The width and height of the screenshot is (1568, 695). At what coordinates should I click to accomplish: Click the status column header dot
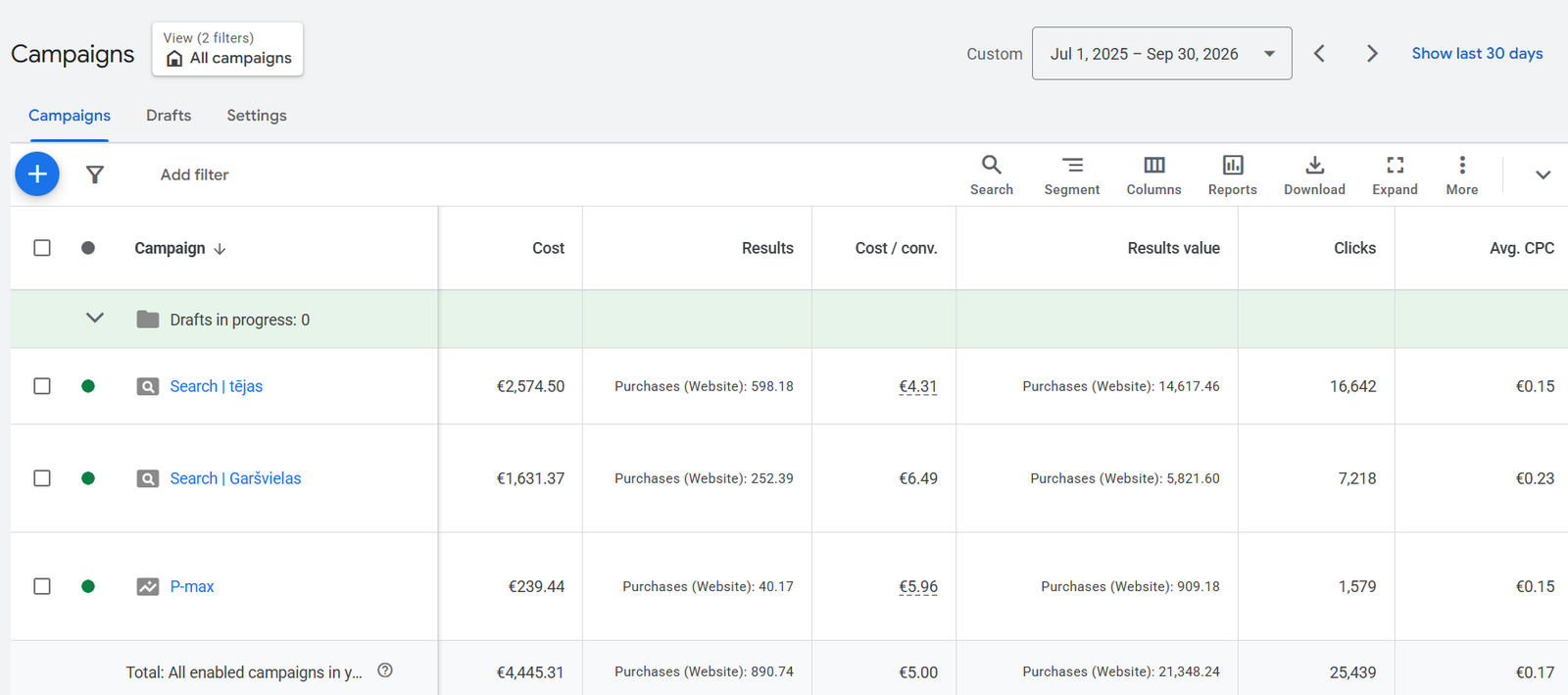(88, 248)
